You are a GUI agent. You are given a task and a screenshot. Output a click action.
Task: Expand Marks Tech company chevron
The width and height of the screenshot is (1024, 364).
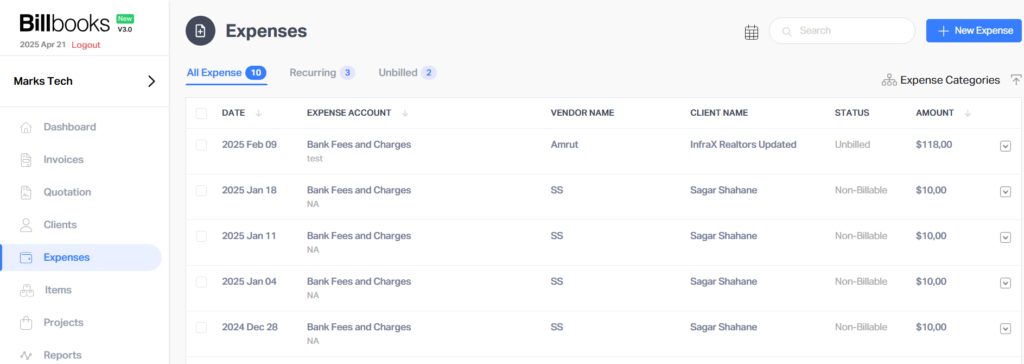[152, 82]
